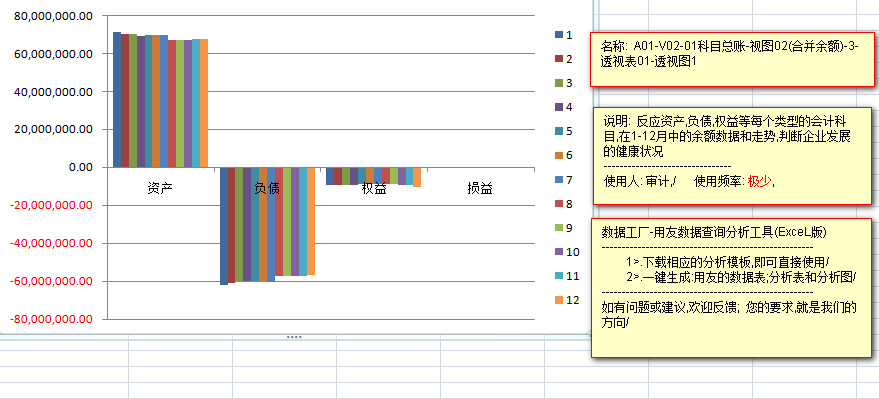Click the 60,000,000.00 axis value
Viewport: 879px width, 399px height.
54,54
